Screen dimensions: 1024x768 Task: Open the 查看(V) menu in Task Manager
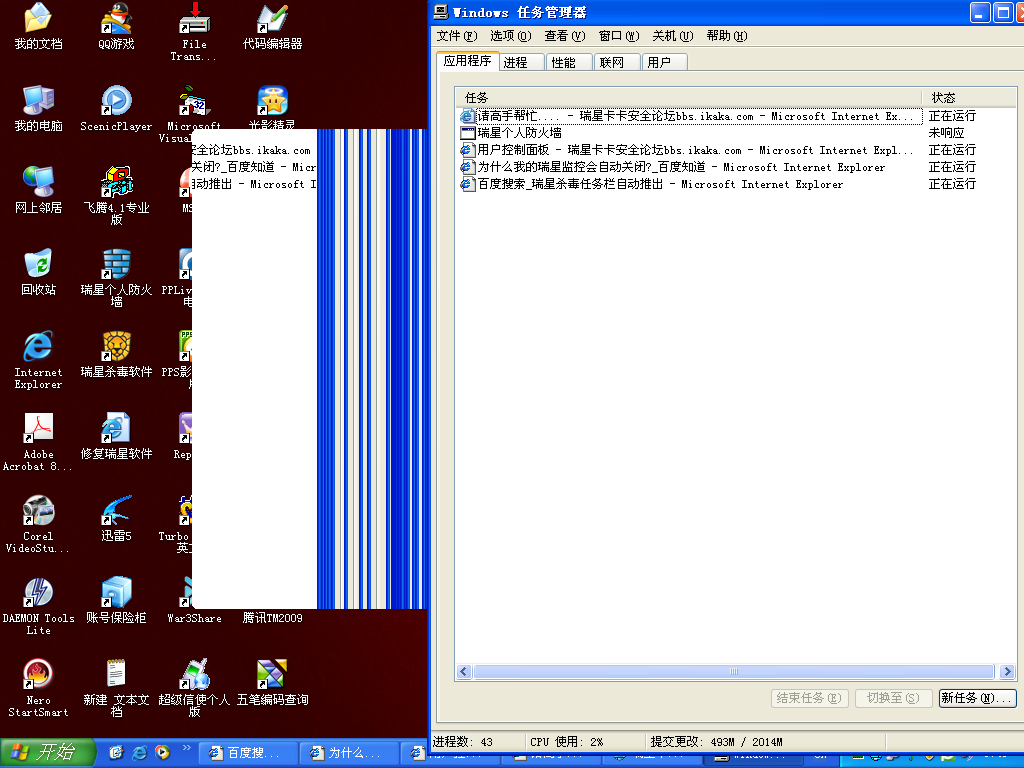(x=565, y=36)
